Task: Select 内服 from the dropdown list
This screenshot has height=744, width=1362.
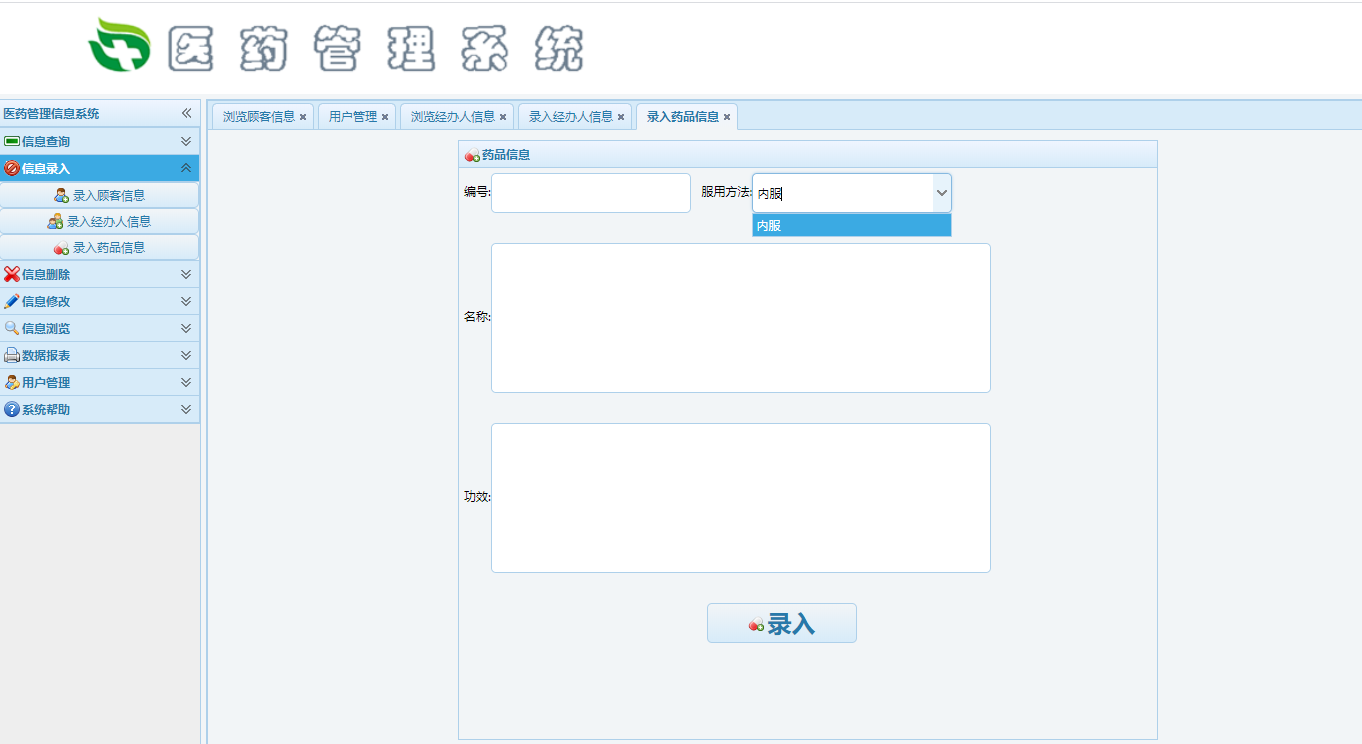Action: [x=851, y=226]
